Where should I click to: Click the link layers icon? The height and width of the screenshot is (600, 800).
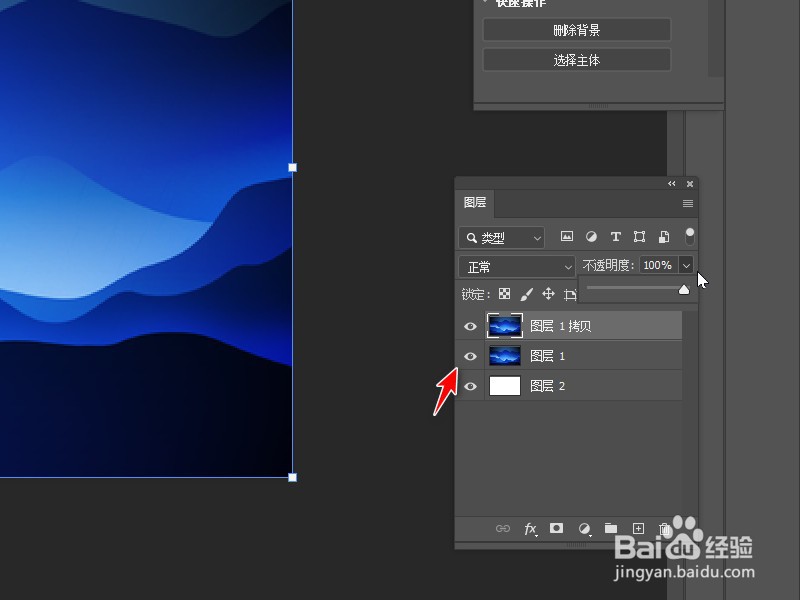503,529
